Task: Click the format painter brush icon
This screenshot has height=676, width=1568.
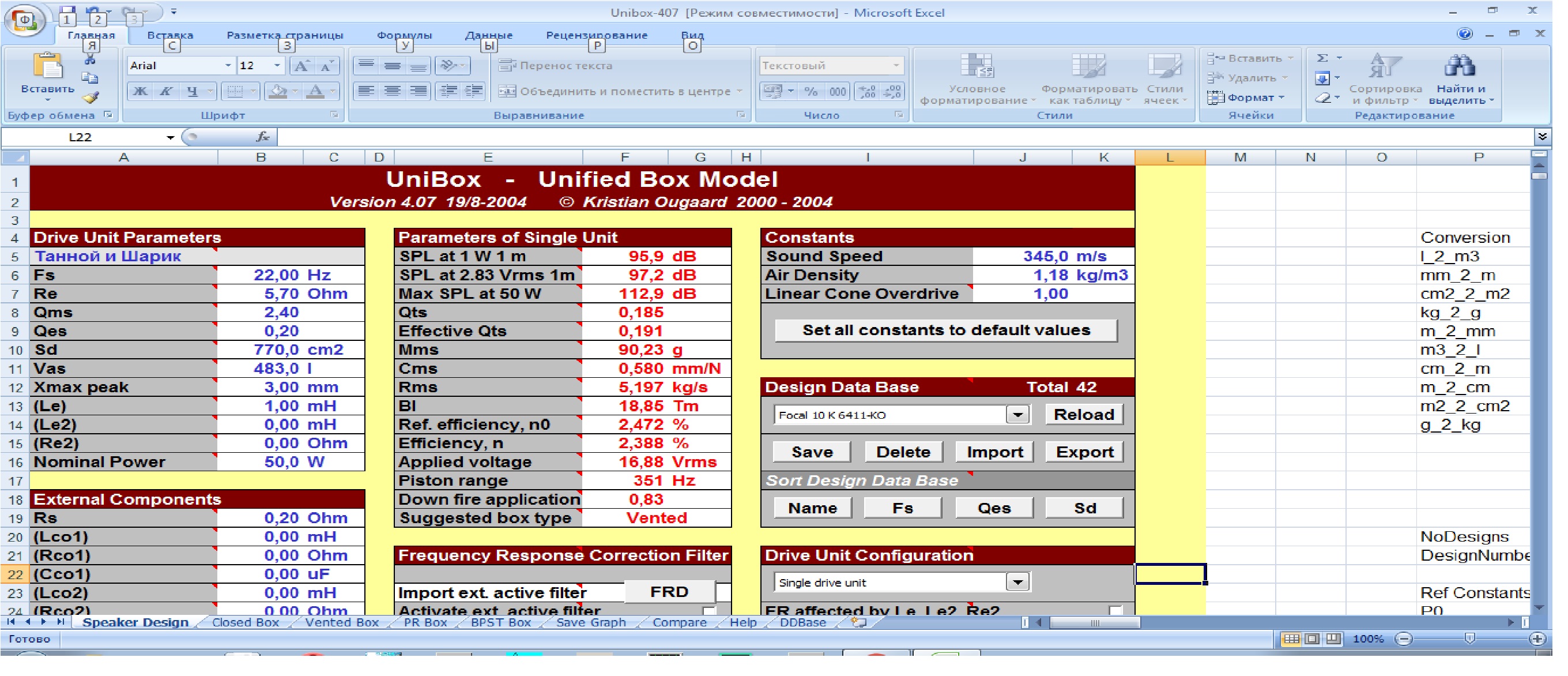Action: pyautogui.click(x=90, y=98)
